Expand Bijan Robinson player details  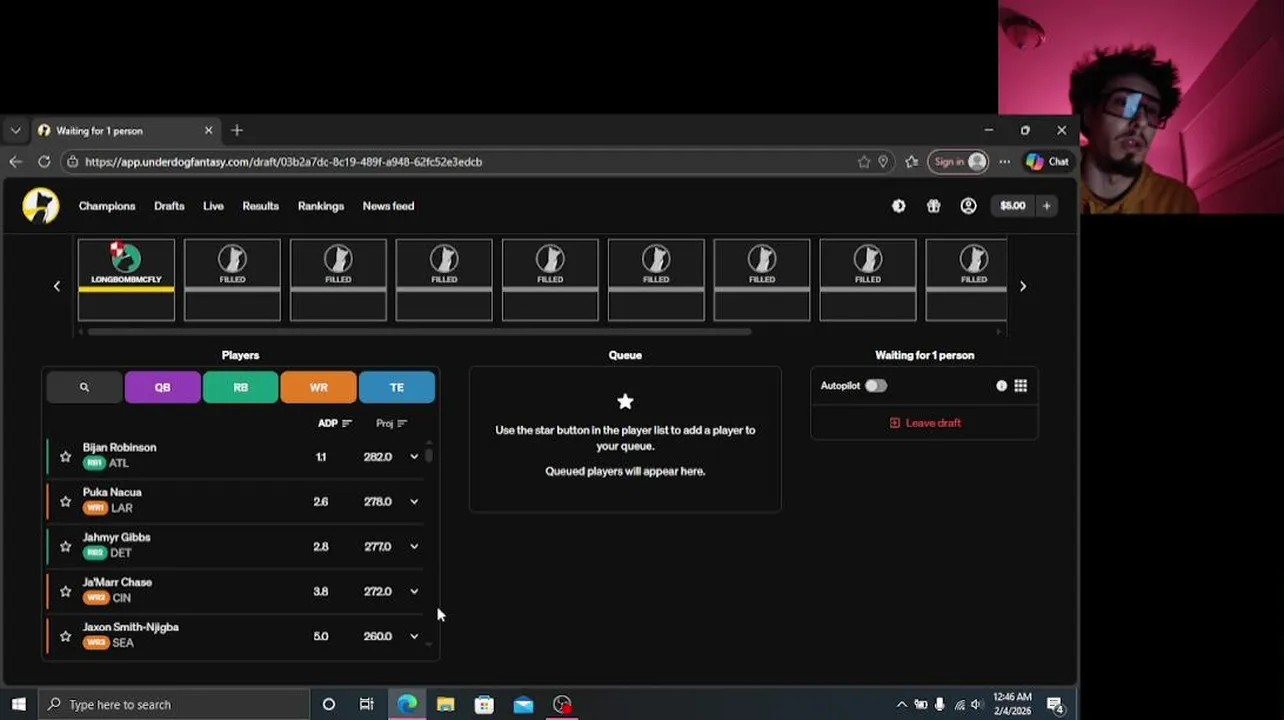tap(414, 456)
